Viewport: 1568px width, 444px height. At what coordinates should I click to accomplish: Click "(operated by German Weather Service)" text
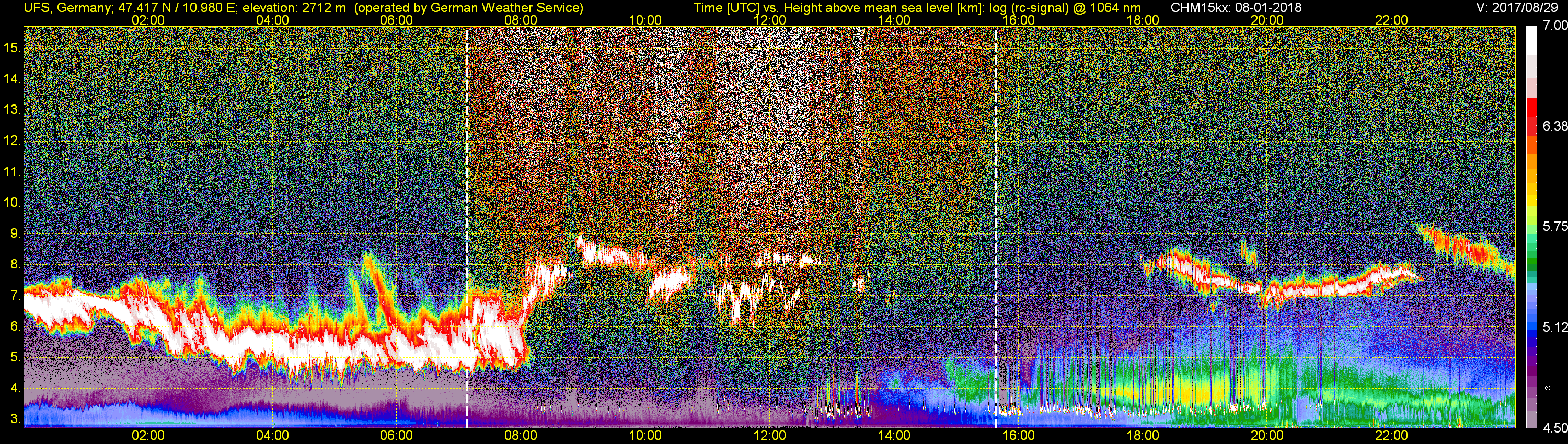pyautogui.click(x=469, y=8)
